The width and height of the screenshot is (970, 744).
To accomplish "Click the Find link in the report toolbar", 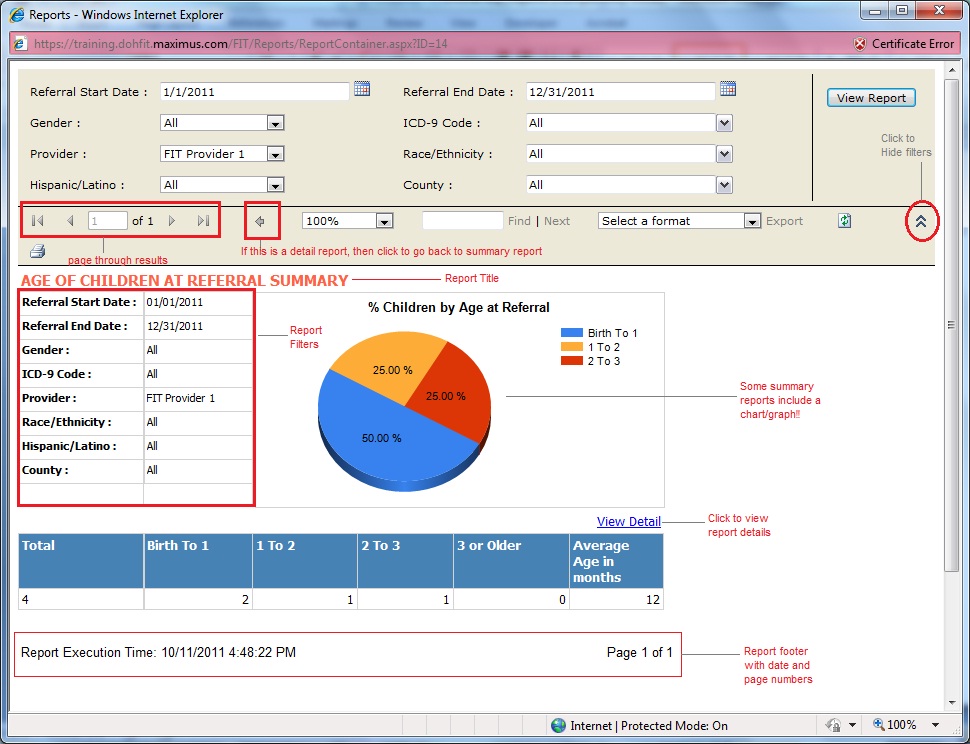I will click(x=519, y=221).
